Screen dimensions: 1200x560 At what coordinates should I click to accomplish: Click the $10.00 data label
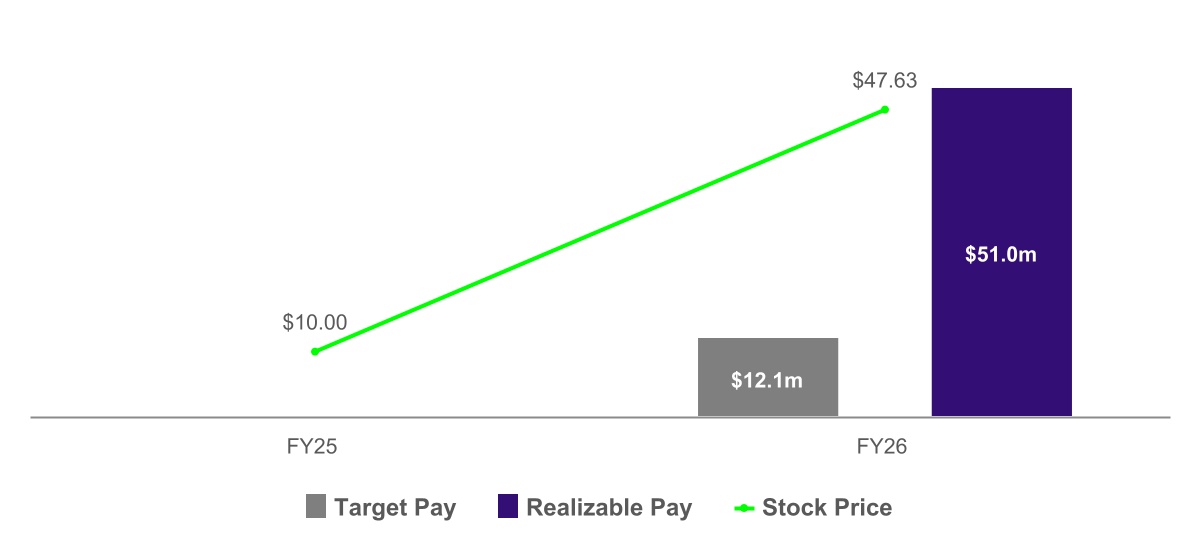coord(315,323)
